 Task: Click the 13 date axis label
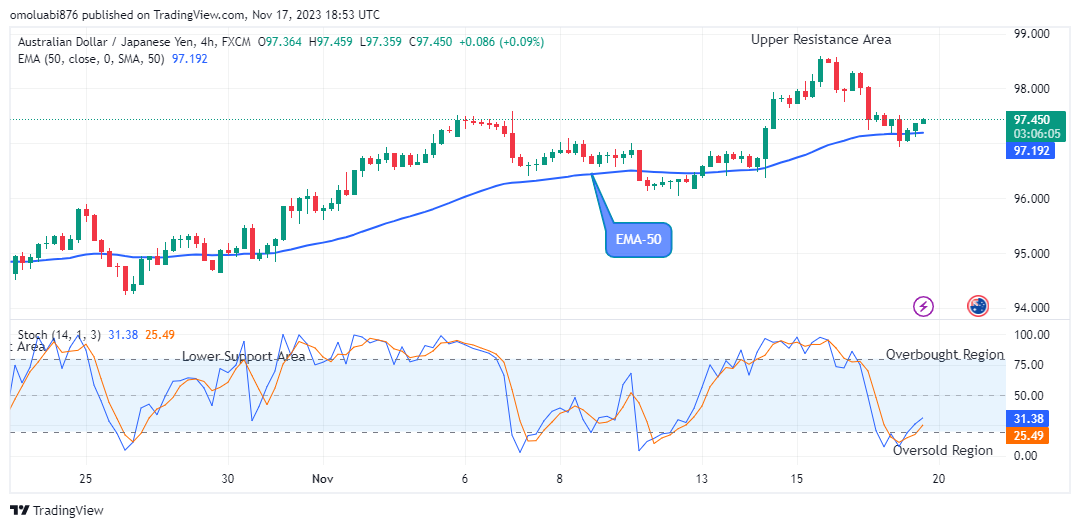702,478
